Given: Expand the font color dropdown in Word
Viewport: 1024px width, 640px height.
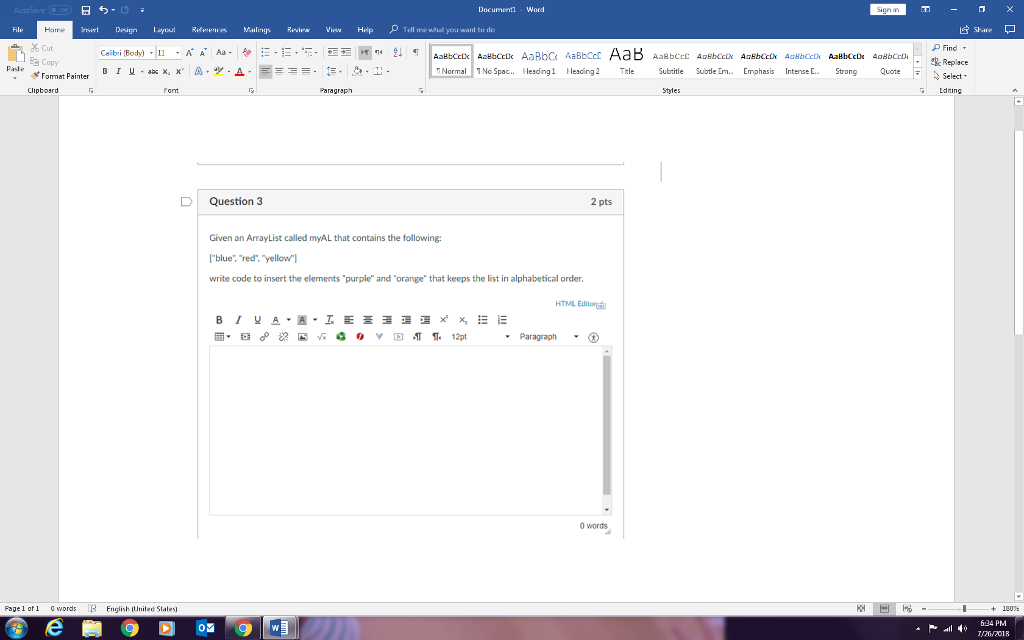Looking at the screenshot, I should [249, 73].
